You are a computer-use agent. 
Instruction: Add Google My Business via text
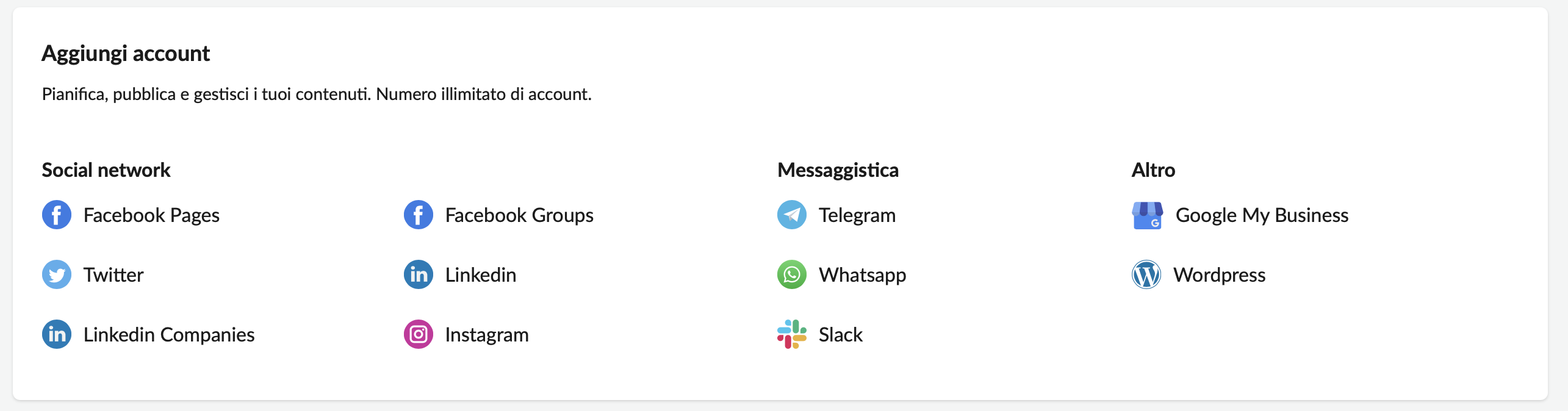click(x=1262, y=215)
